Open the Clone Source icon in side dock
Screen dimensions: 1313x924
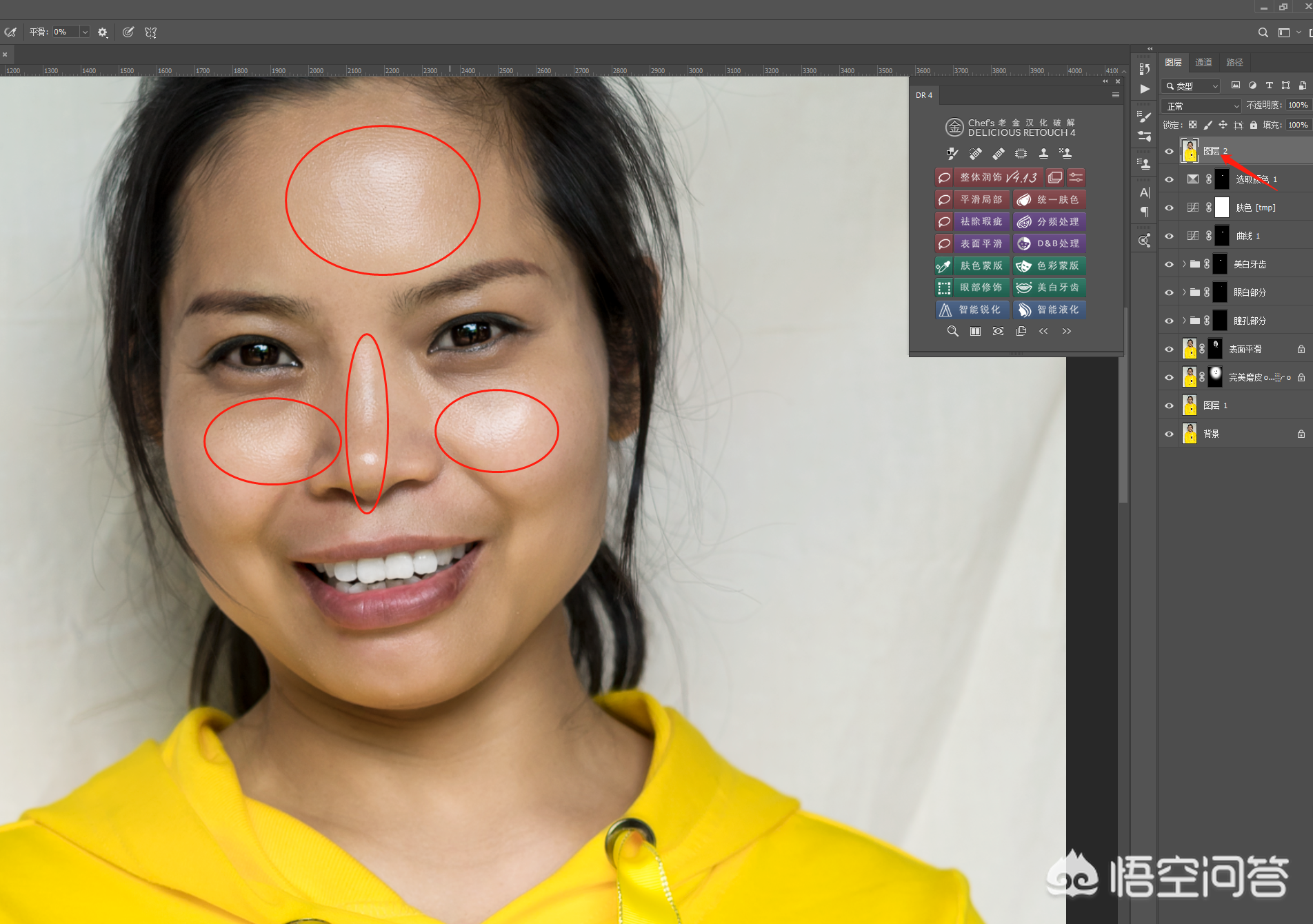click(1145, 164)
